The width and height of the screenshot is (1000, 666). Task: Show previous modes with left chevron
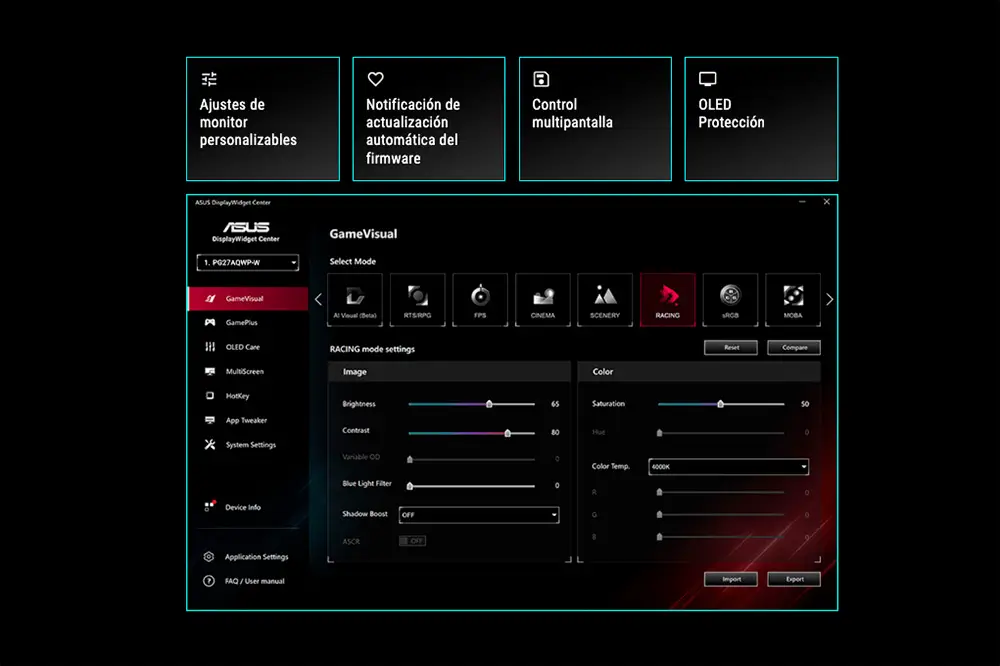point(318,299)
